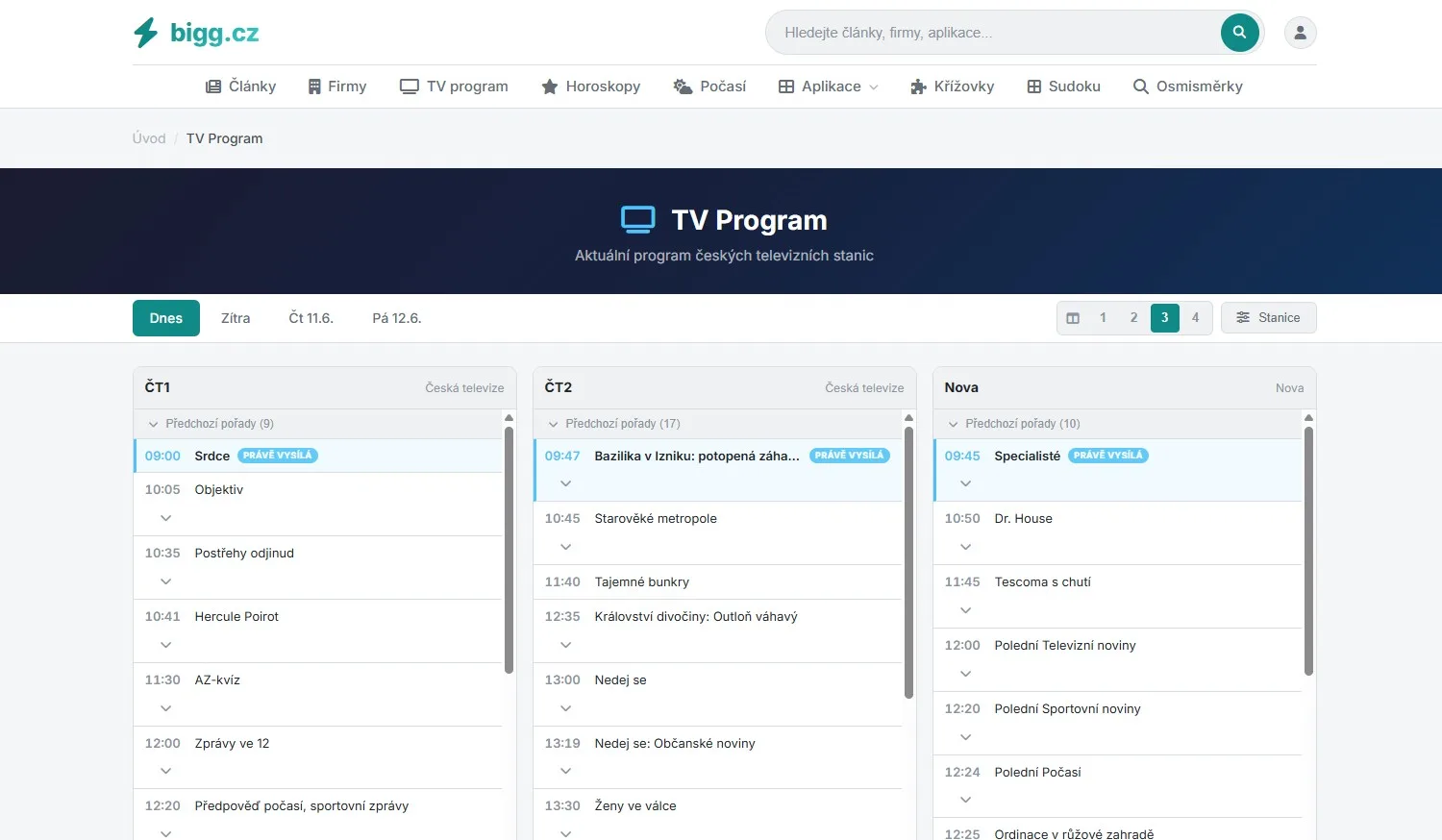Select TV program in the top navigation
Viewport: 1442px width, 840px height.
pos(454,86)
